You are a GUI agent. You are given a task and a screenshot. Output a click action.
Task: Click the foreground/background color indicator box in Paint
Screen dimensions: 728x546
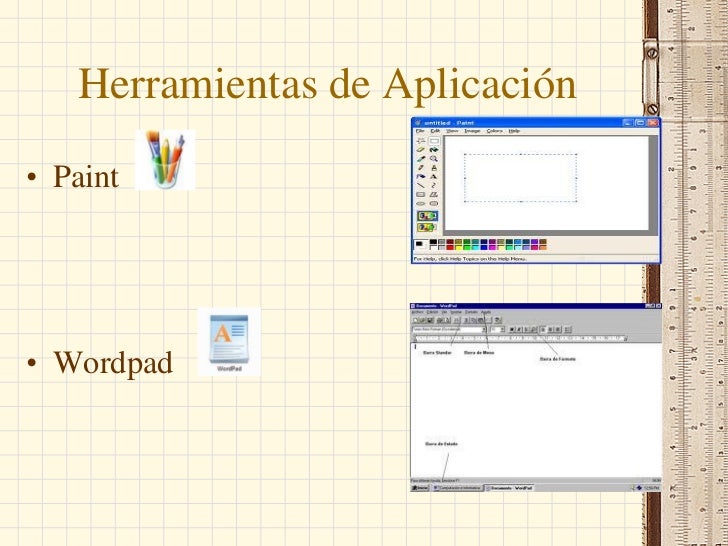[x=421, y=245]
